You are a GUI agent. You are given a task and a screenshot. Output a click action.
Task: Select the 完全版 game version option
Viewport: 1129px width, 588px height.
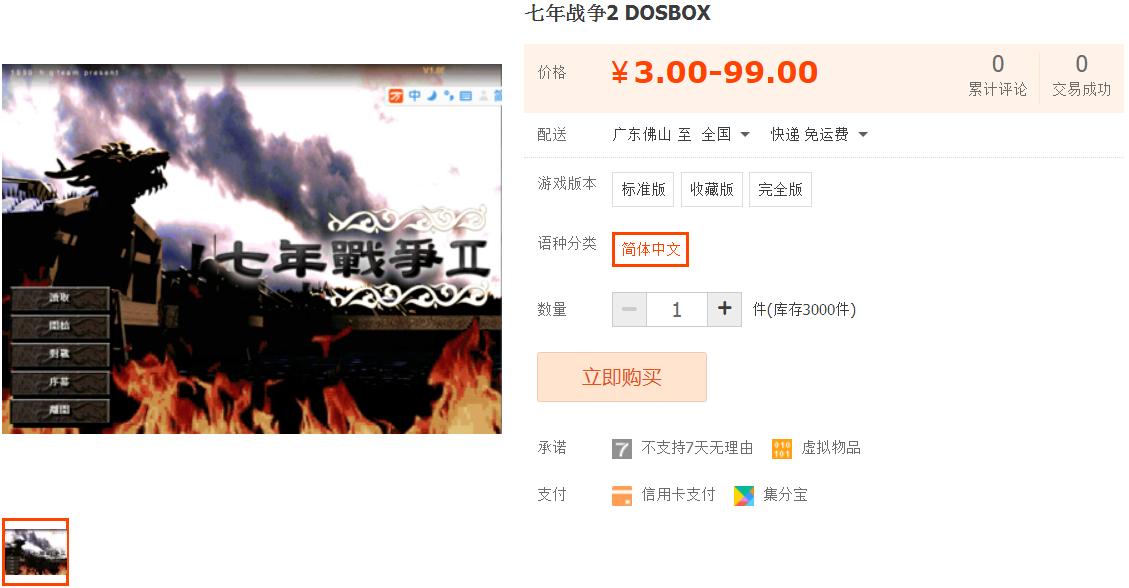pyautogui.click(x=780, y=189)
